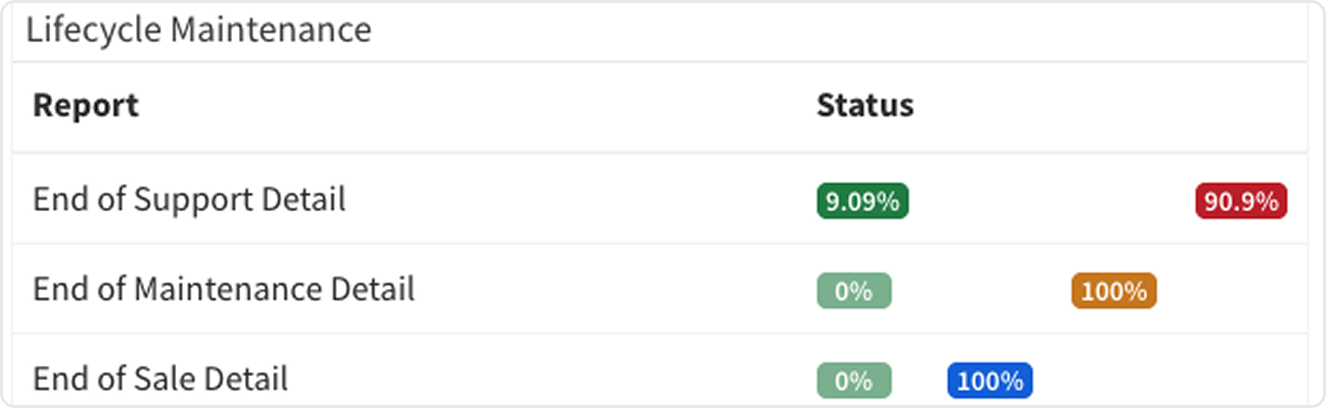Image resolution: width=1326 pixels, height=408 pixels.
Task: Open the End of Sale Detail report
Action: click(x=160, y=380)
